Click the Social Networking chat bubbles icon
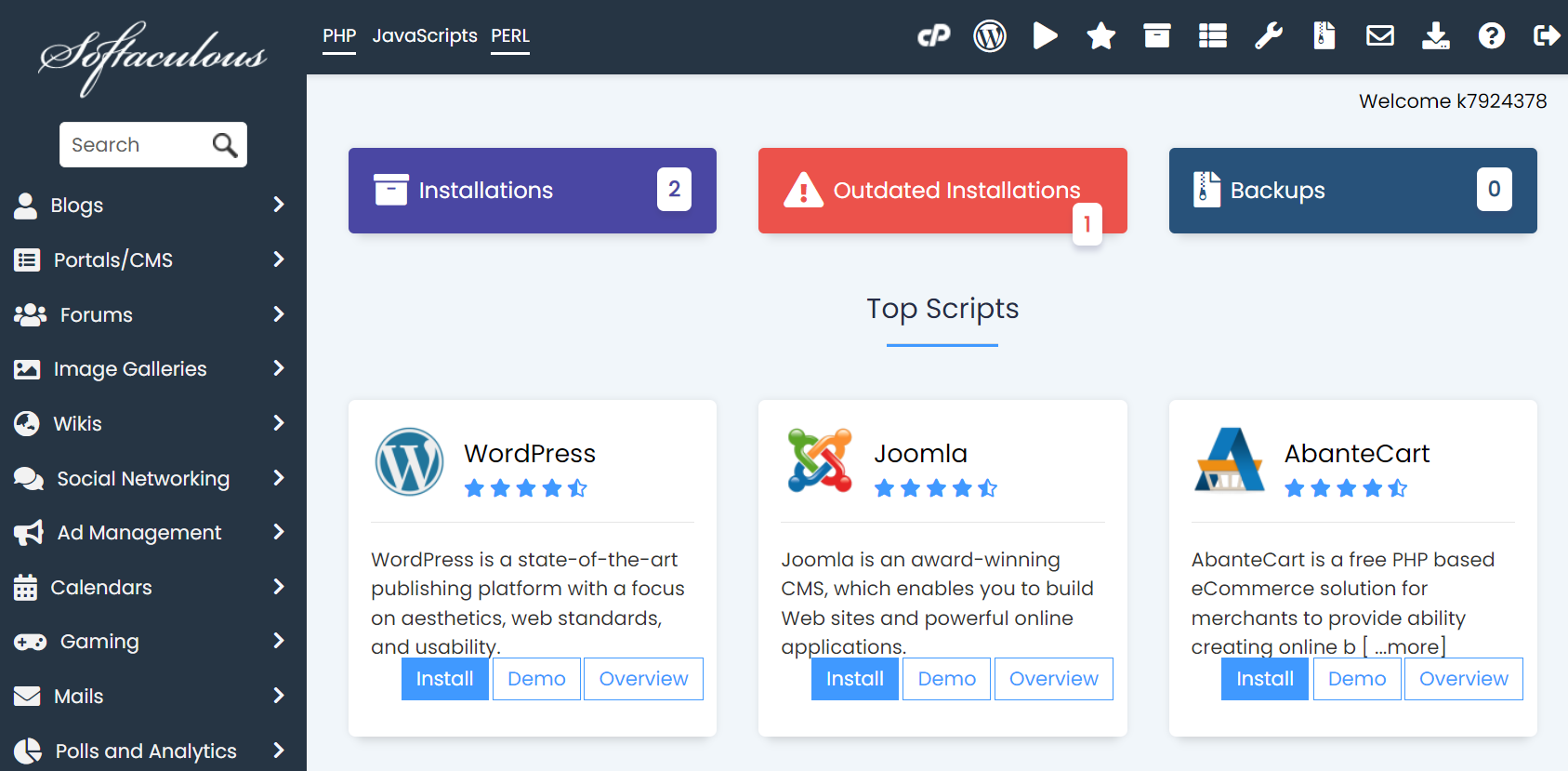1568x771 pixels. (x=29, y=479)
